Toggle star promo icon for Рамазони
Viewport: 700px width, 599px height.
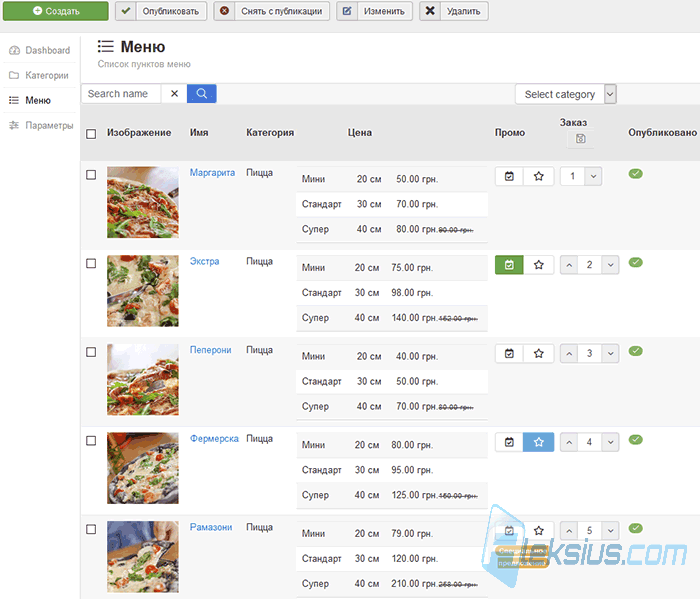coord(539,531)
